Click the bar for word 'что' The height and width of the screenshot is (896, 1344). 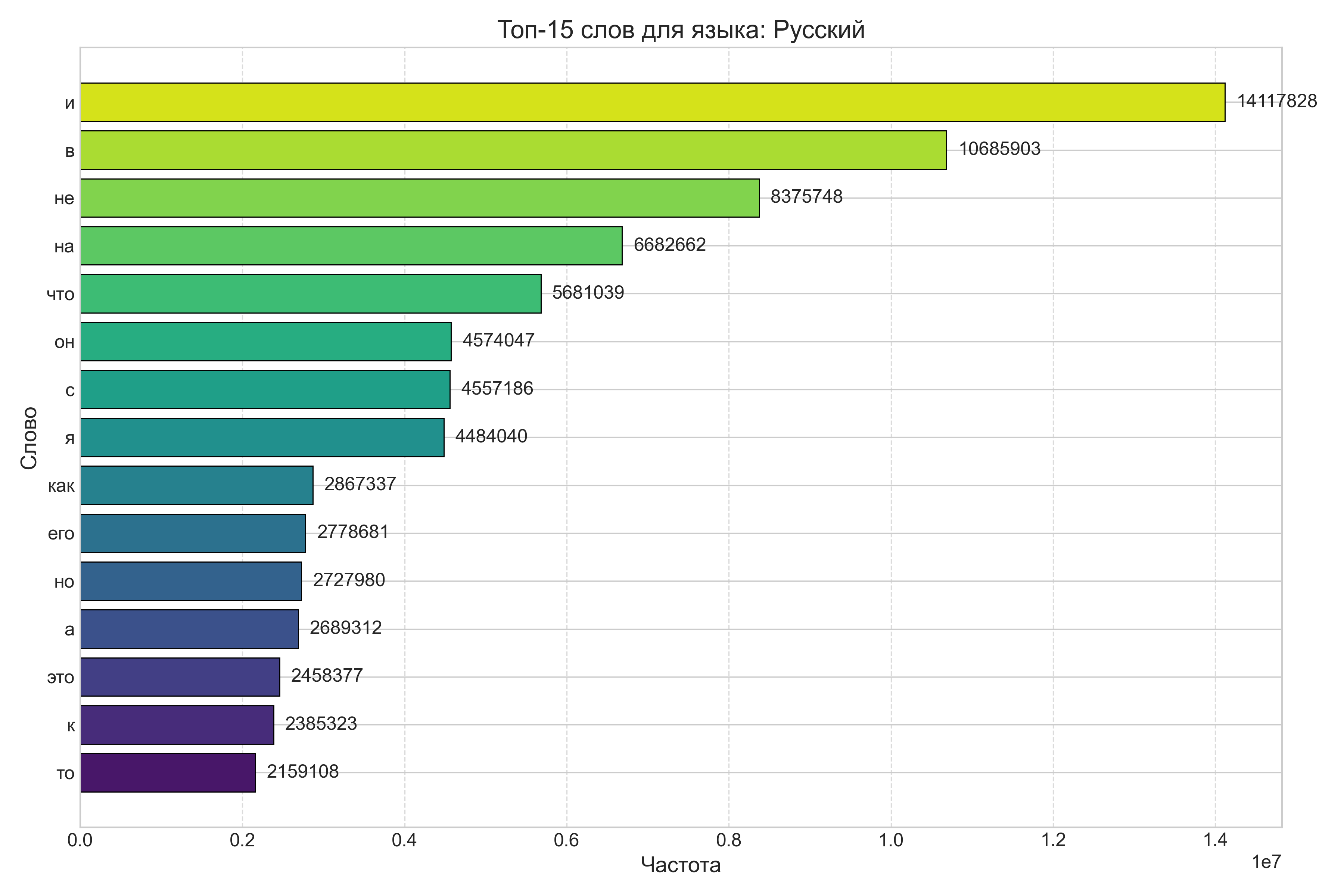[310, 294]
